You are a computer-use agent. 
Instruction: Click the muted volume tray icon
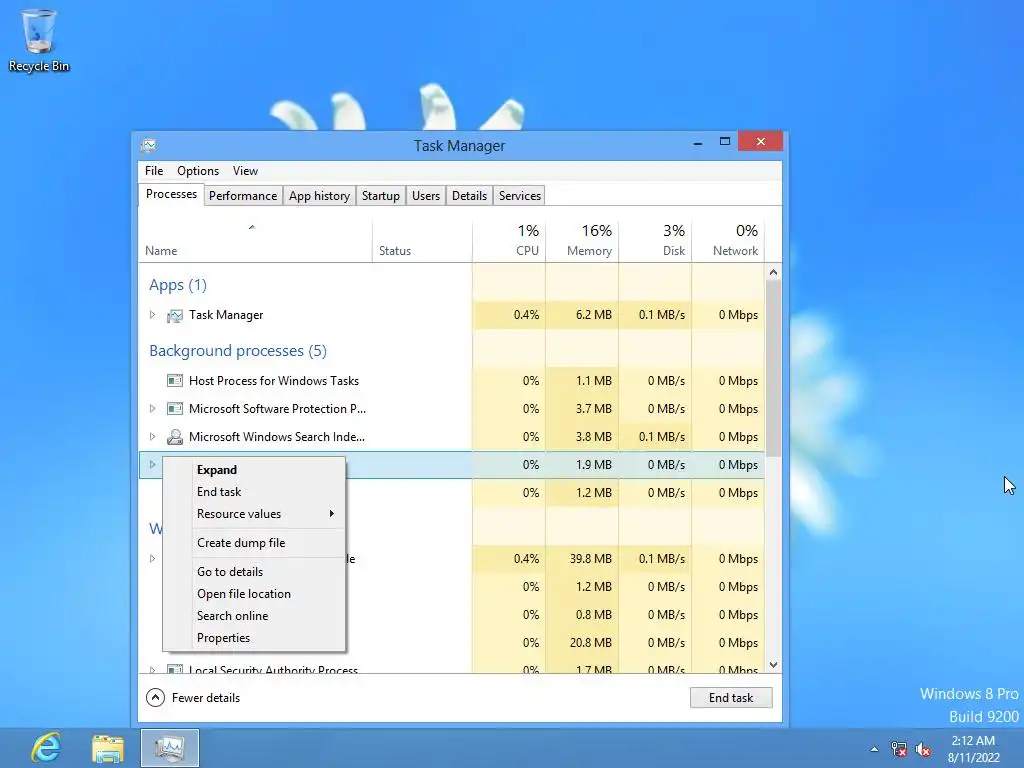(x=923, y=749)
